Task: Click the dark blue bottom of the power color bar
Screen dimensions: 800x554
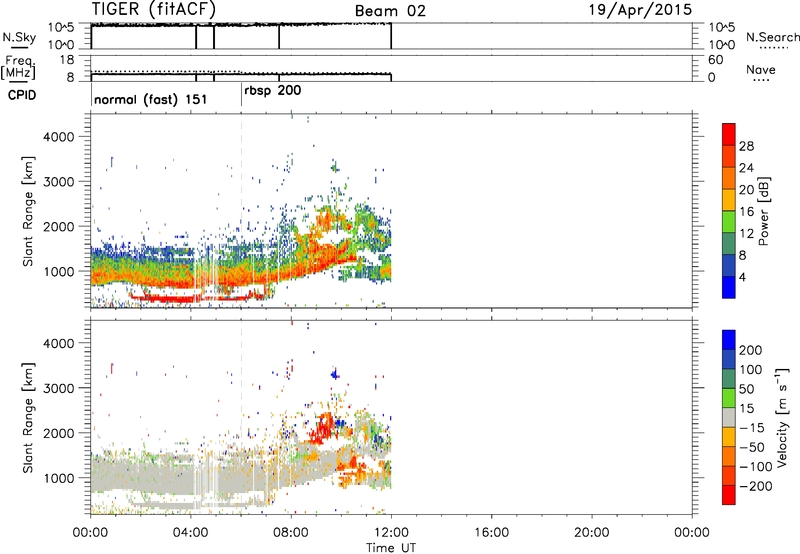Action: click(x=729, y=287)
